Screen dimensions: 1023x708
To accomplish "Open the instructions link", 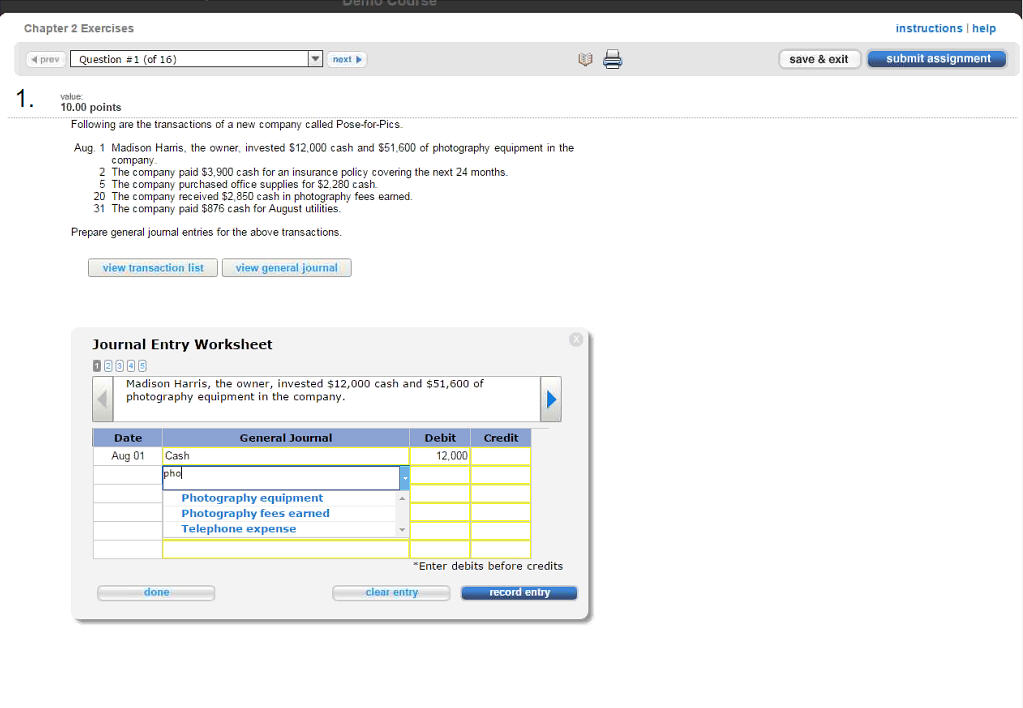I will pos(928,28).
